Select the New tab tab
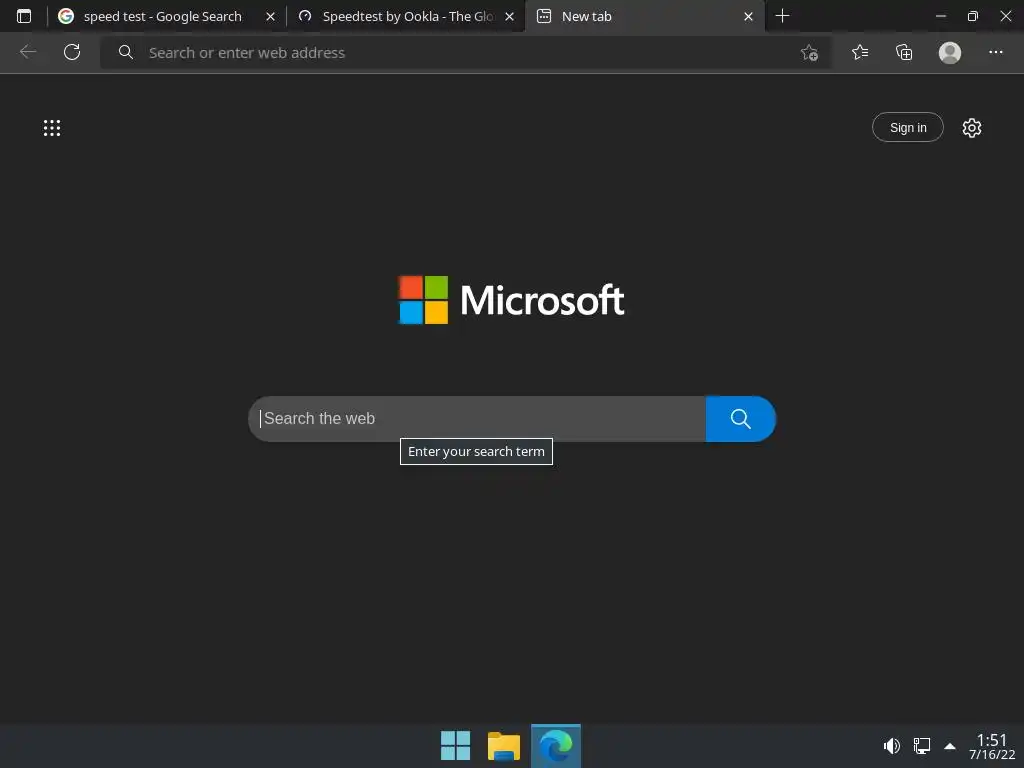This screenshot has width=1024, height=768. tap(644, 16)
